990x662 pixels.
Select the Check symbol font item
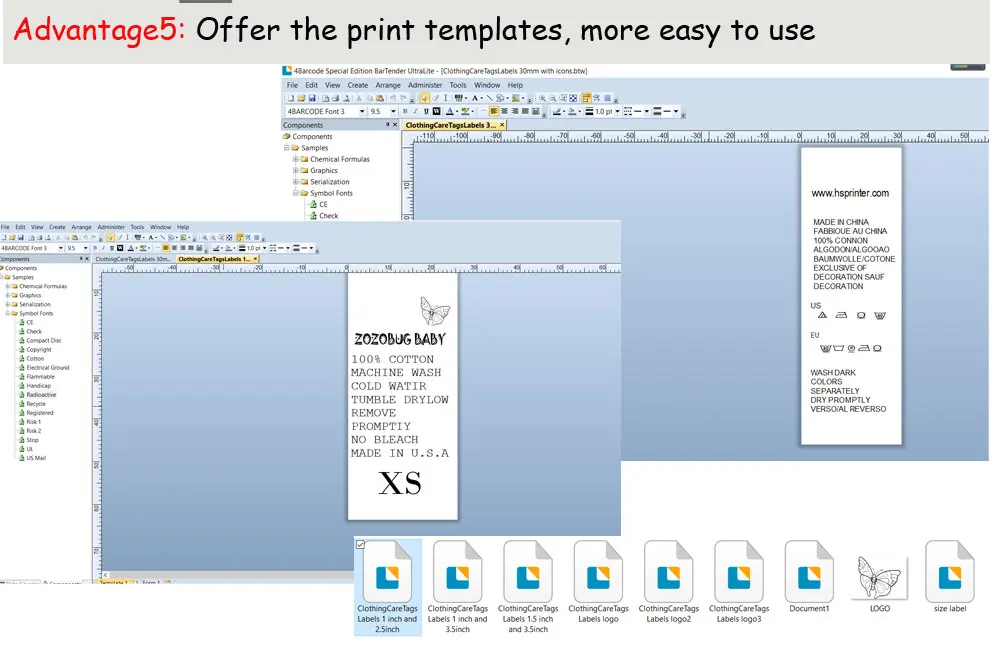click(x=328, y=216)
